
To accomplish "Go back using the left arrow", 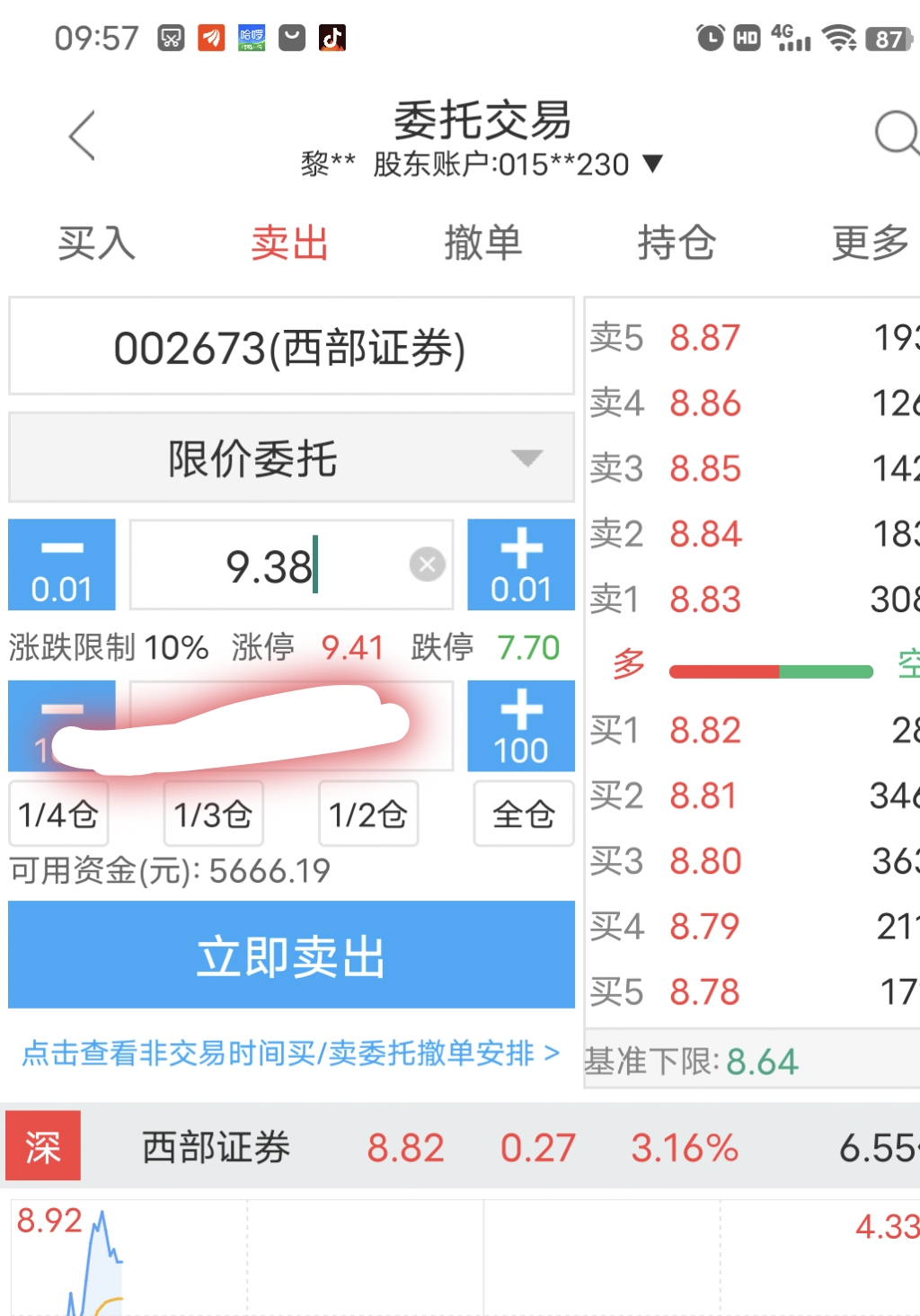I will [x=82, y=136].
